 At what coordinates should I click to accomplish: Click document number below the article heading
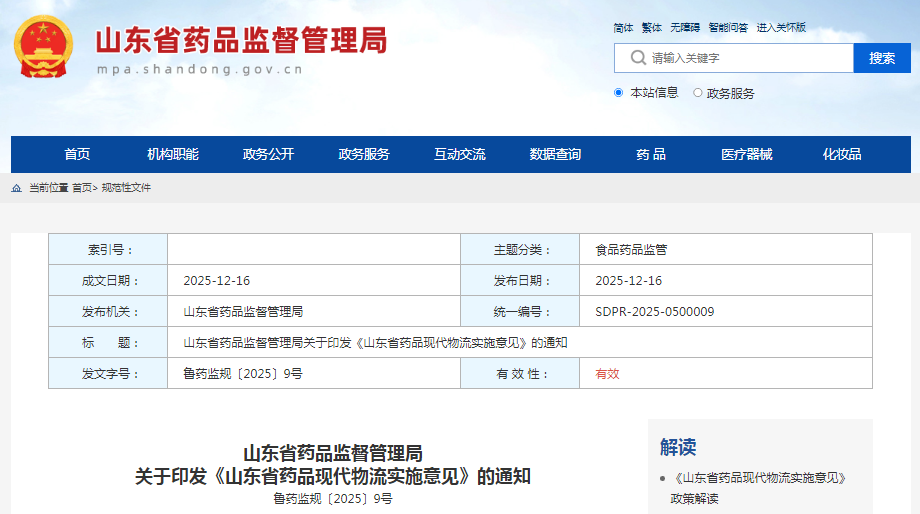pos(333,499)
